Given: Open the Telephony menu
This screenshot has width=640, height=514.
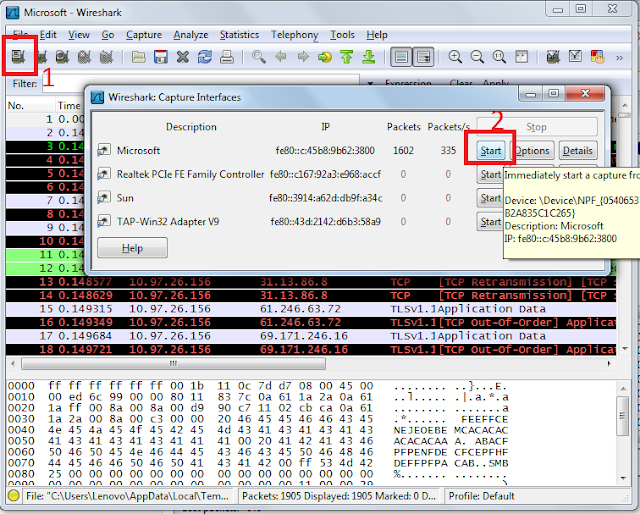Looking at the screenshot, I should [294, 35].
